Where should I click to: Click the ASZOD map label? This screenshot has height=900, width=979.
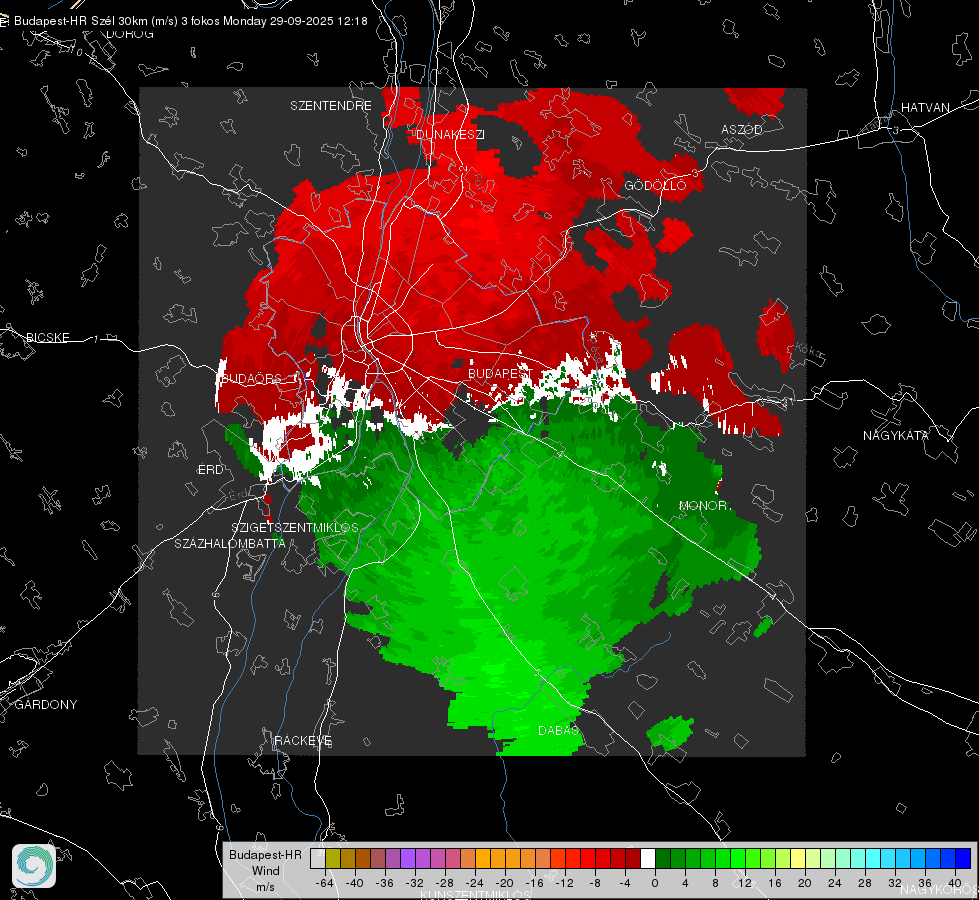click(x=742, y=129)
